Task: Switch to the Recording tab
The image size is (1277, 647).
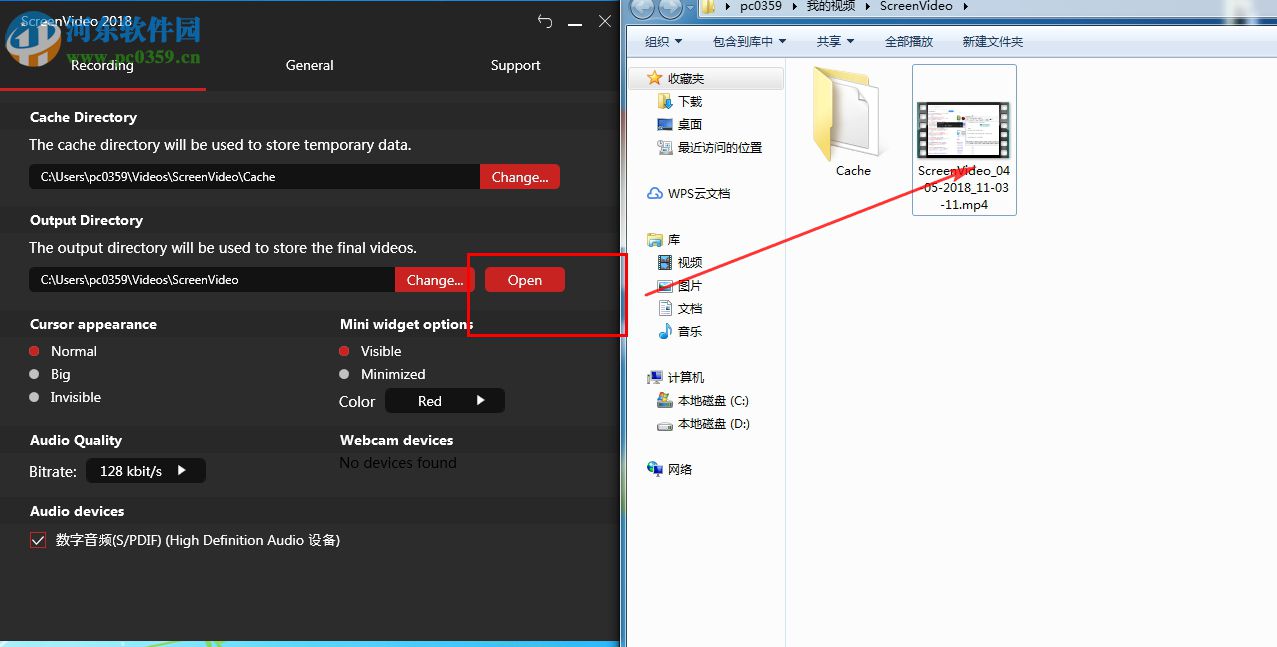Action: (x=102, y=66)
